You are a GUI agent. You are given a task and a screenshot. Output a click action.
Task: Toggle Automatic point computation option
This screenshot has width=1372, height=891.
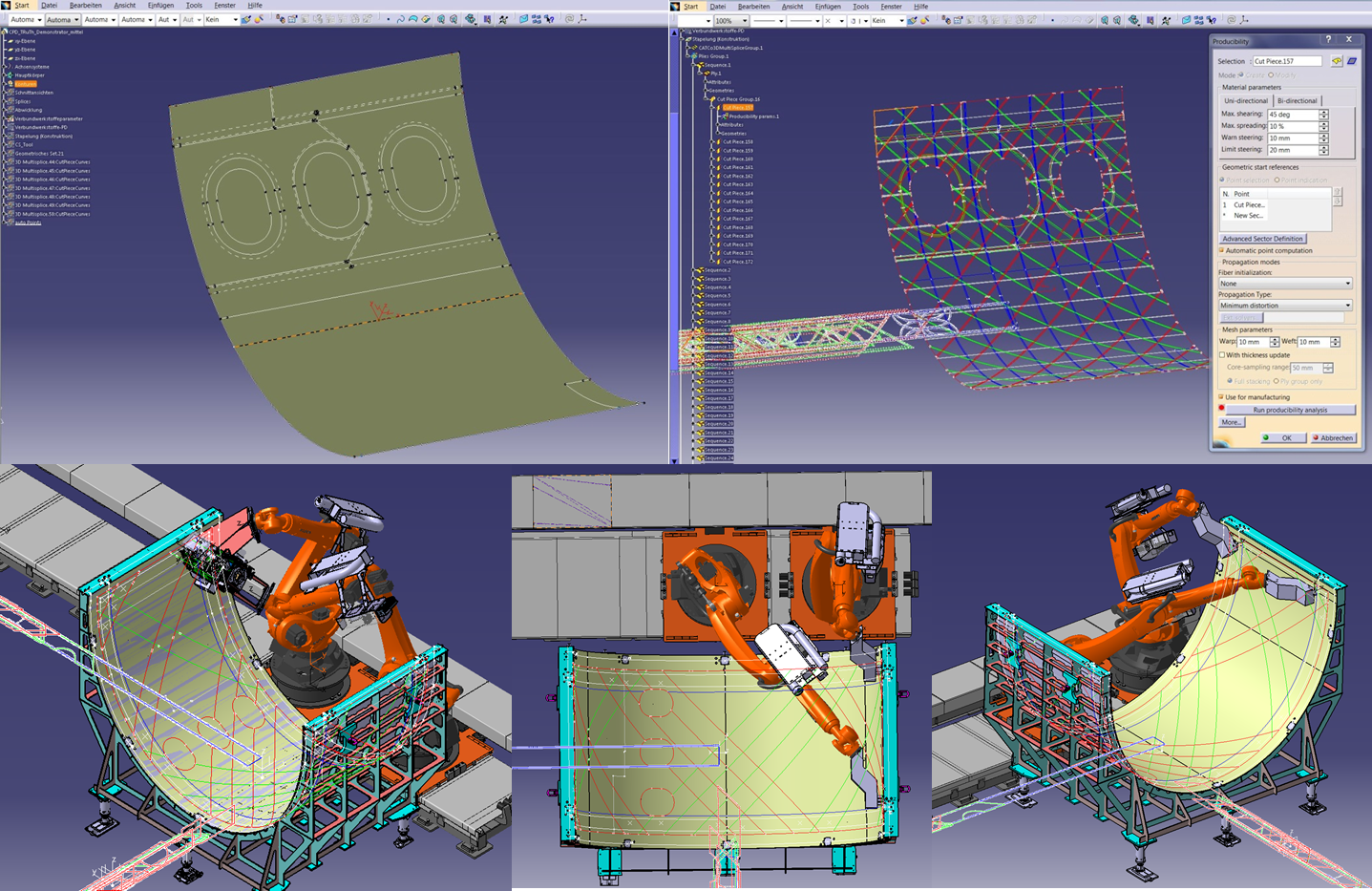(x=1221, y=251)
